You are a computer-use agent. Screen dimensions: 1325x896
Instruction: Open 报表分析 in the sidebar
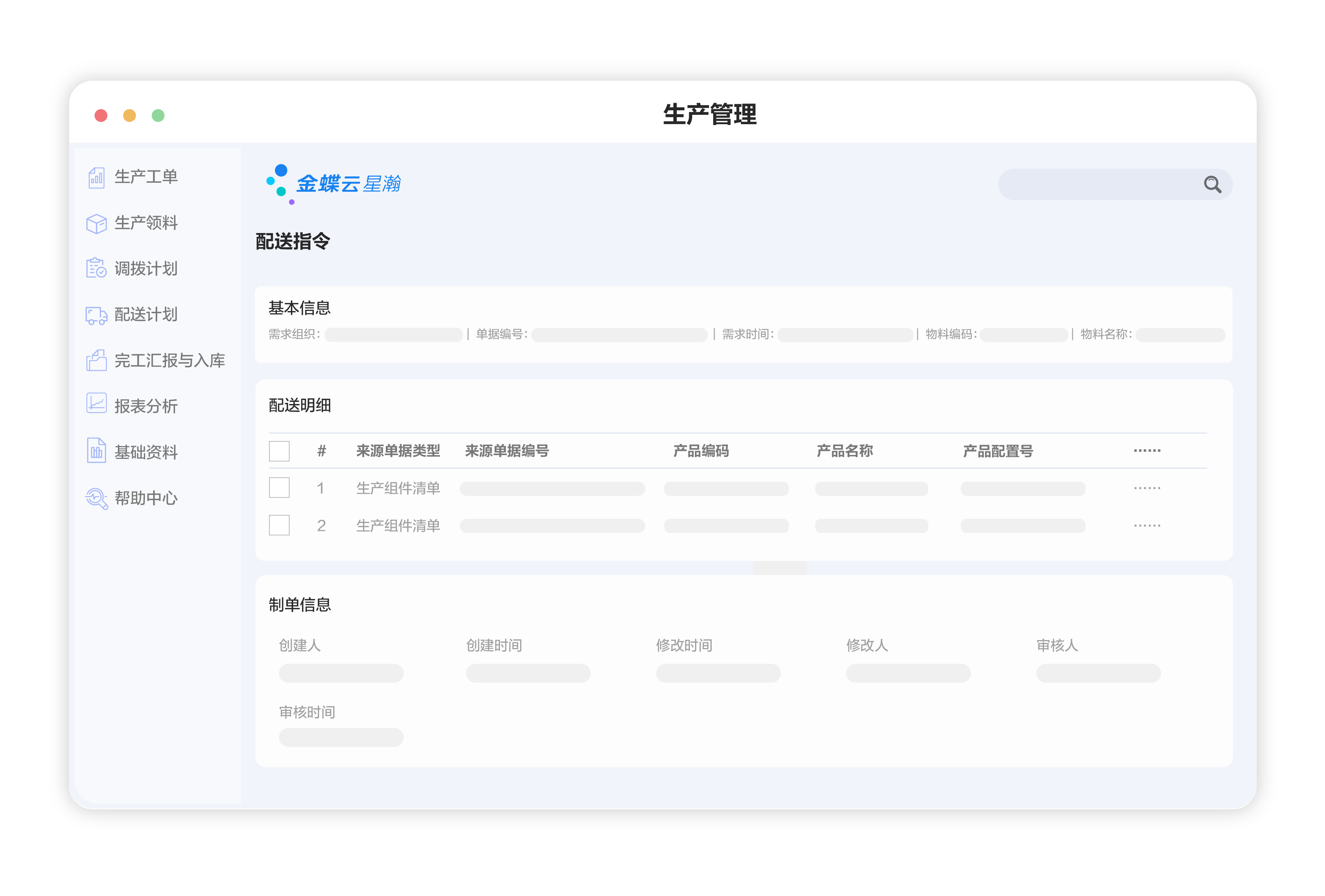(146, 406)
